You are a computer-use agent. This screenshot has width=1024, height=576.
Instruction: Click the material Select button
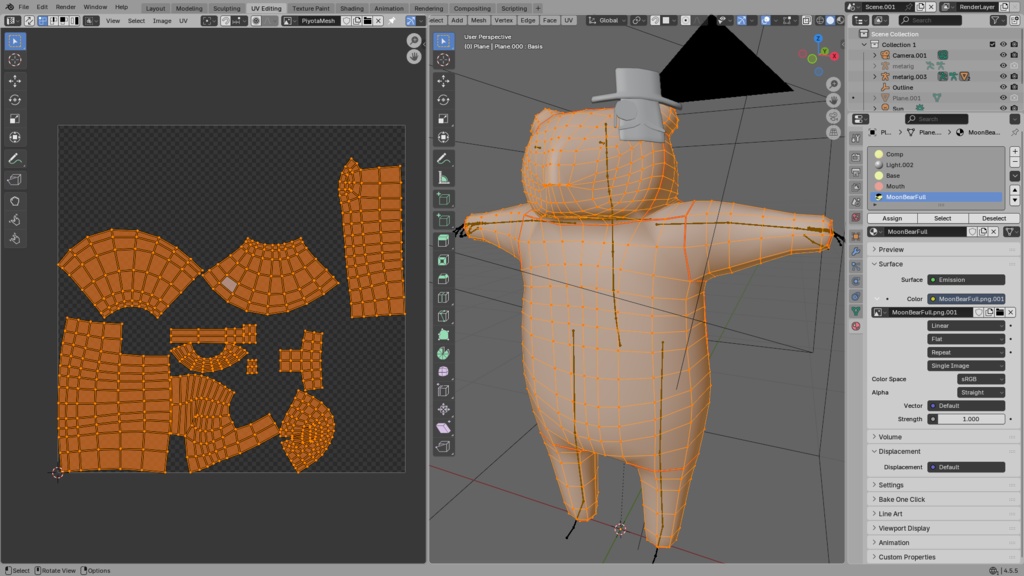pos(942,218)
